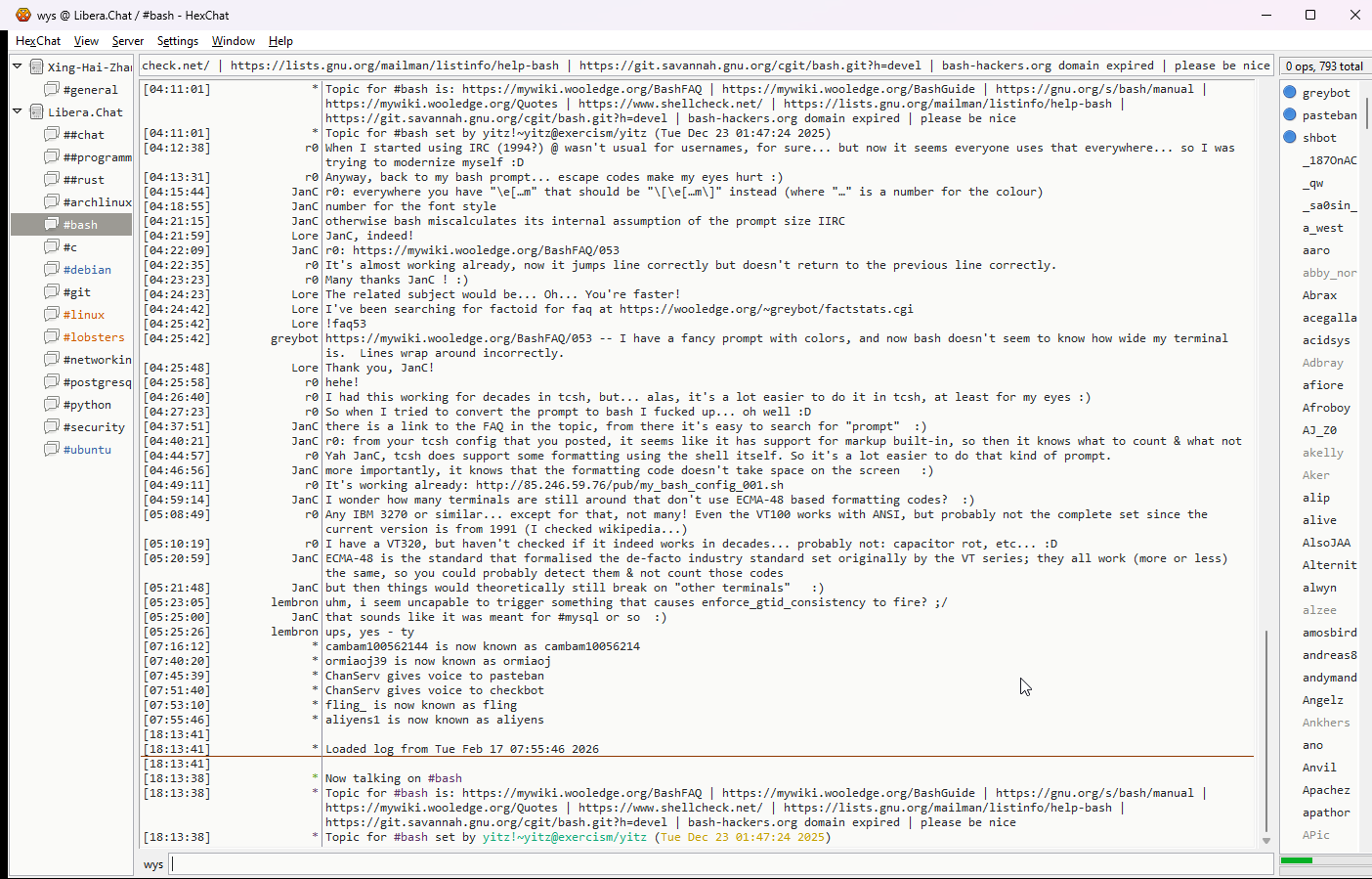Viewport: 1372px width, 879px height.
Task: Click the channel icon beside #lobsters
Action: tap(52, 336)
